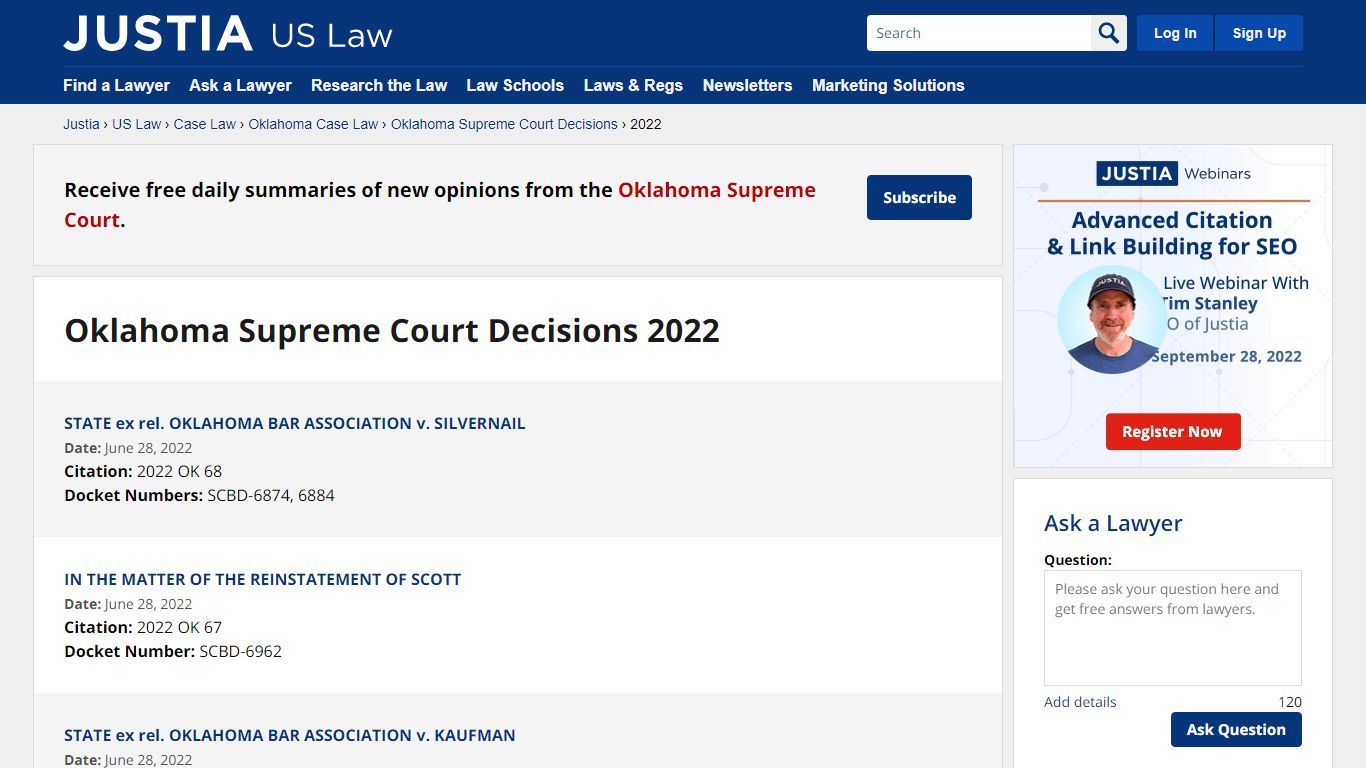Screen dimensions: 1366x768
Task: Open the Justia US Law logo
Action: click(x=228, y=34)
